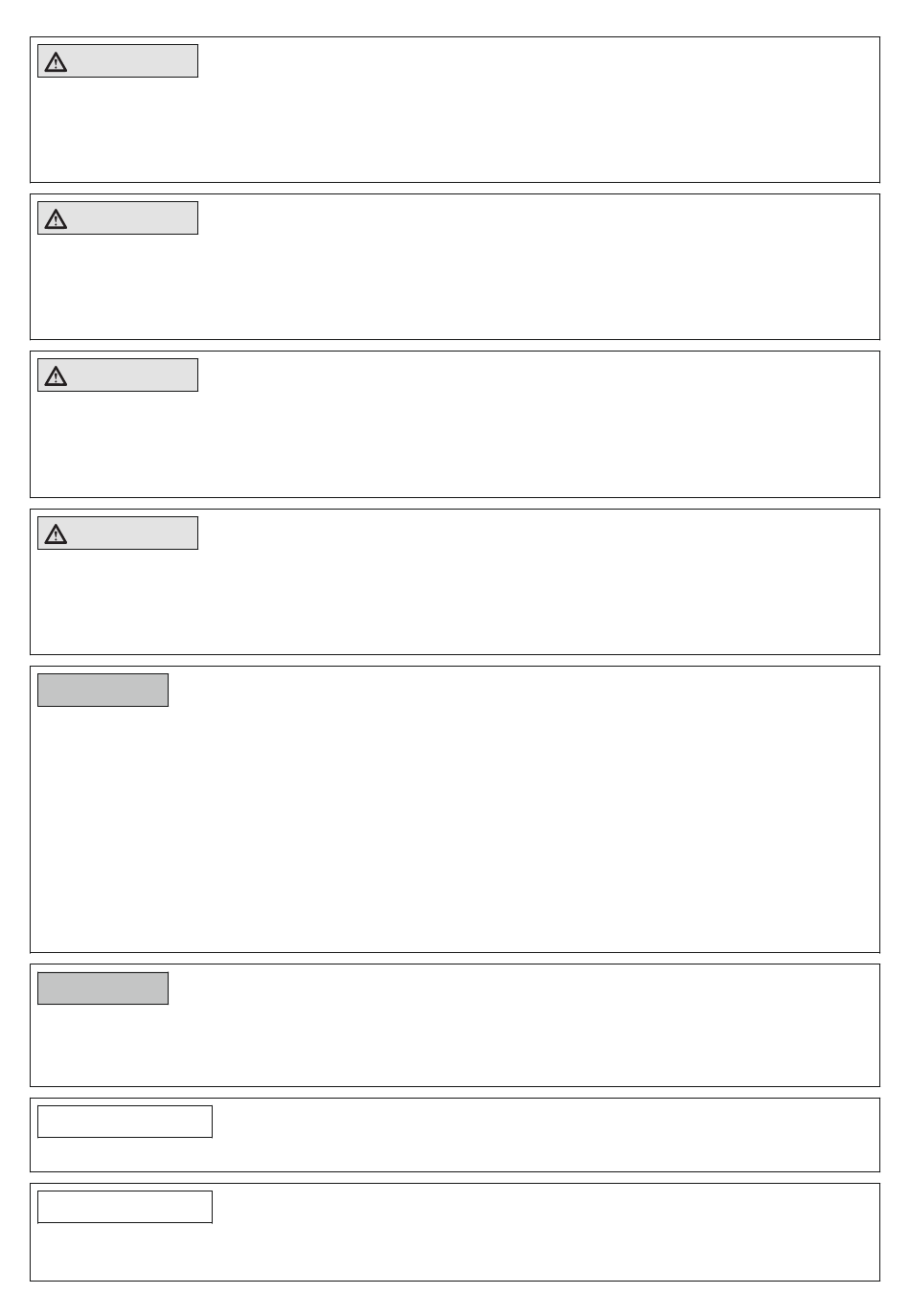Select the blank body of the third warning box
This screenshot has width=910, height=1316.
click(455, 443)
